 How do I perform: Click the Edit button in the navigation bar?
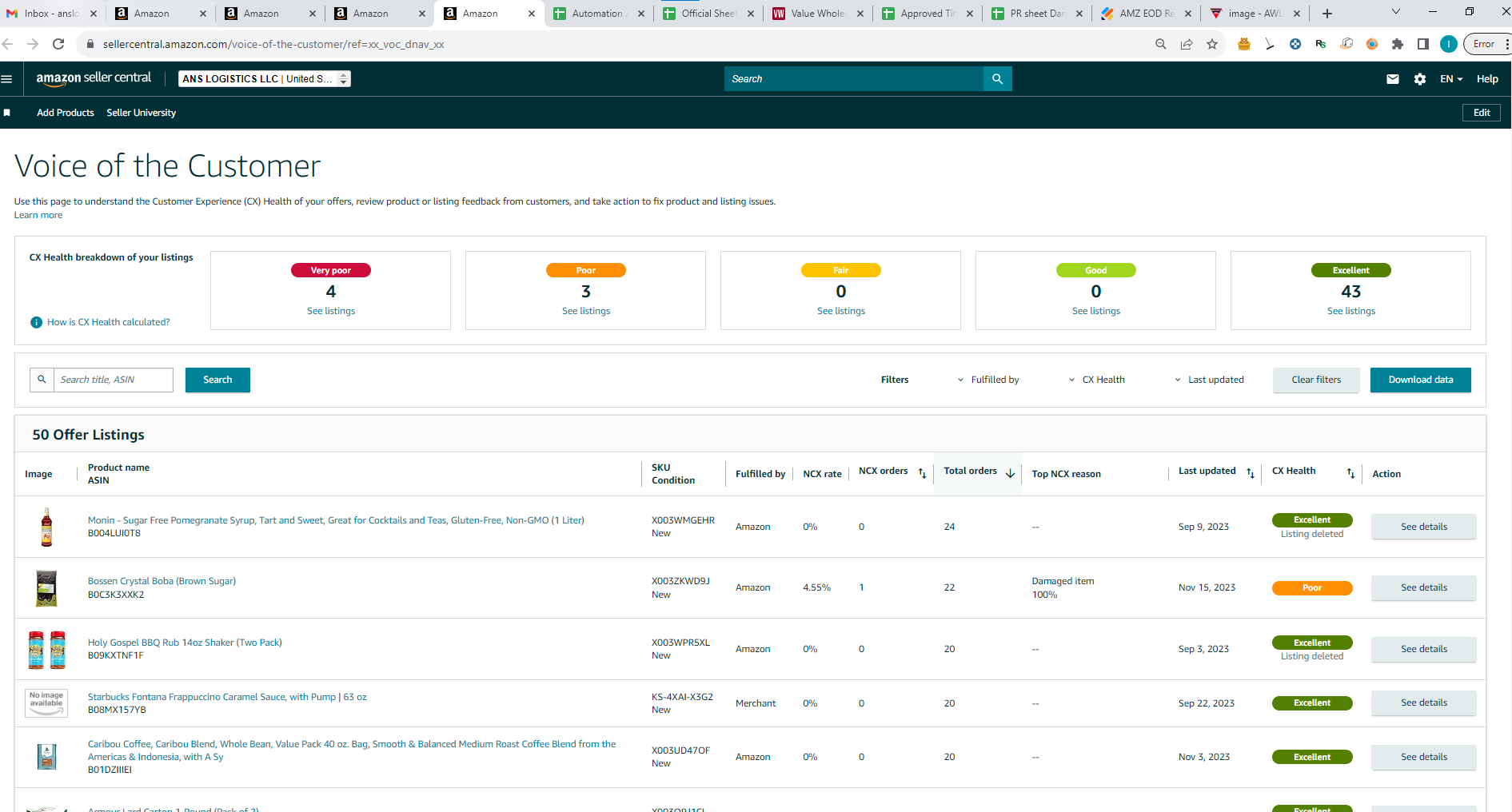1482,113
